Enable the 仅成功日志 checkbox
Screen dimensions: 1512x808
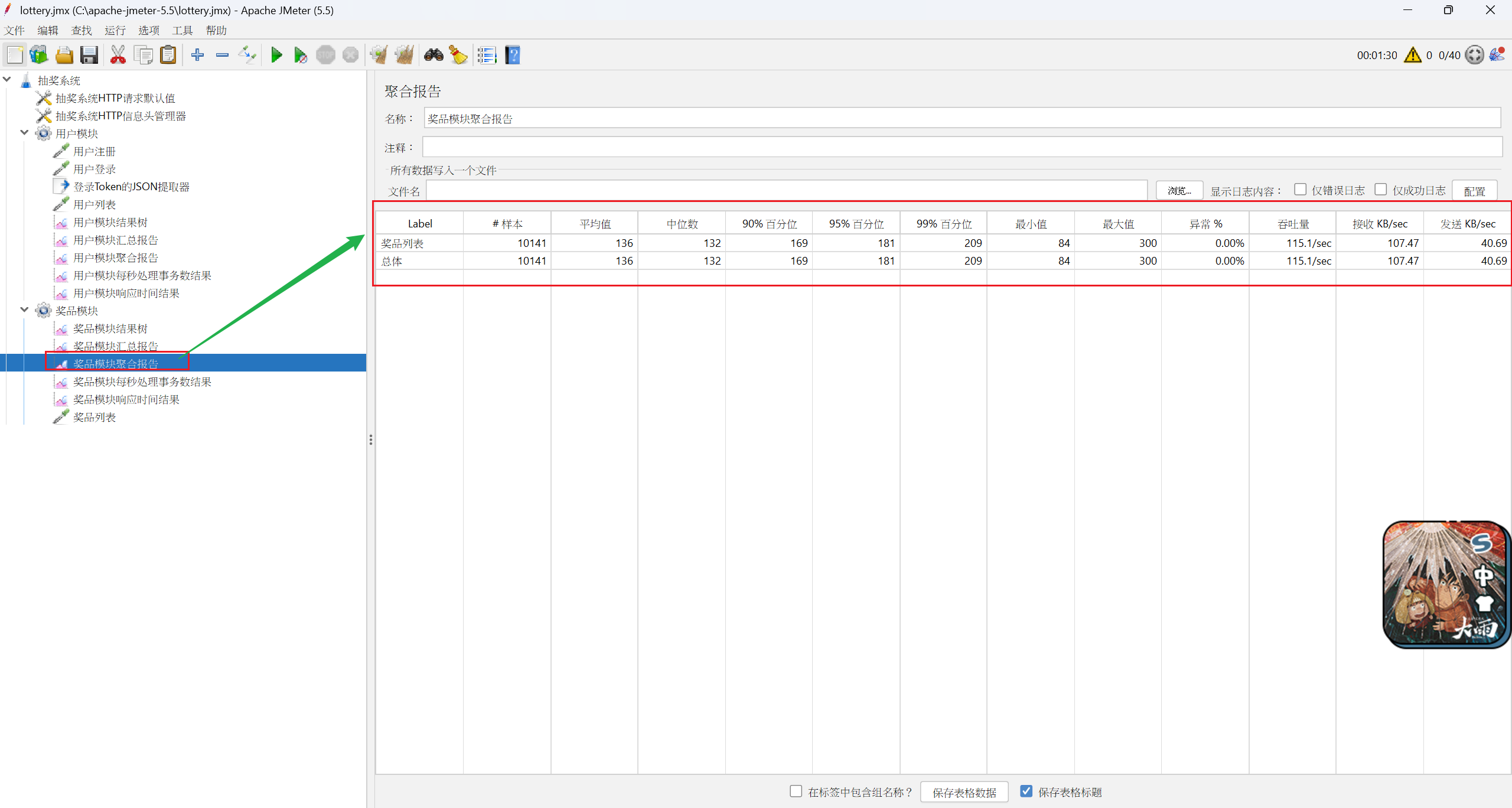[1380, 190]
